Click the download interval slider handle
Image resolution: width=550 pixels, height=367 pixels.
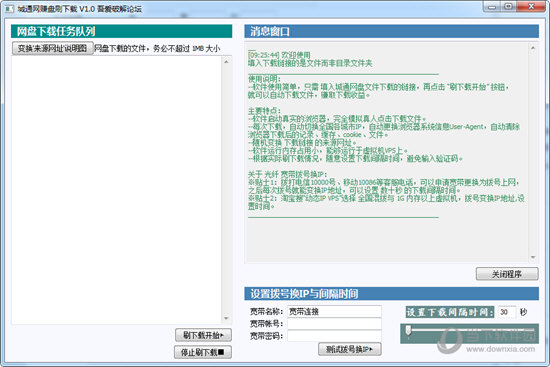[408, 330]
